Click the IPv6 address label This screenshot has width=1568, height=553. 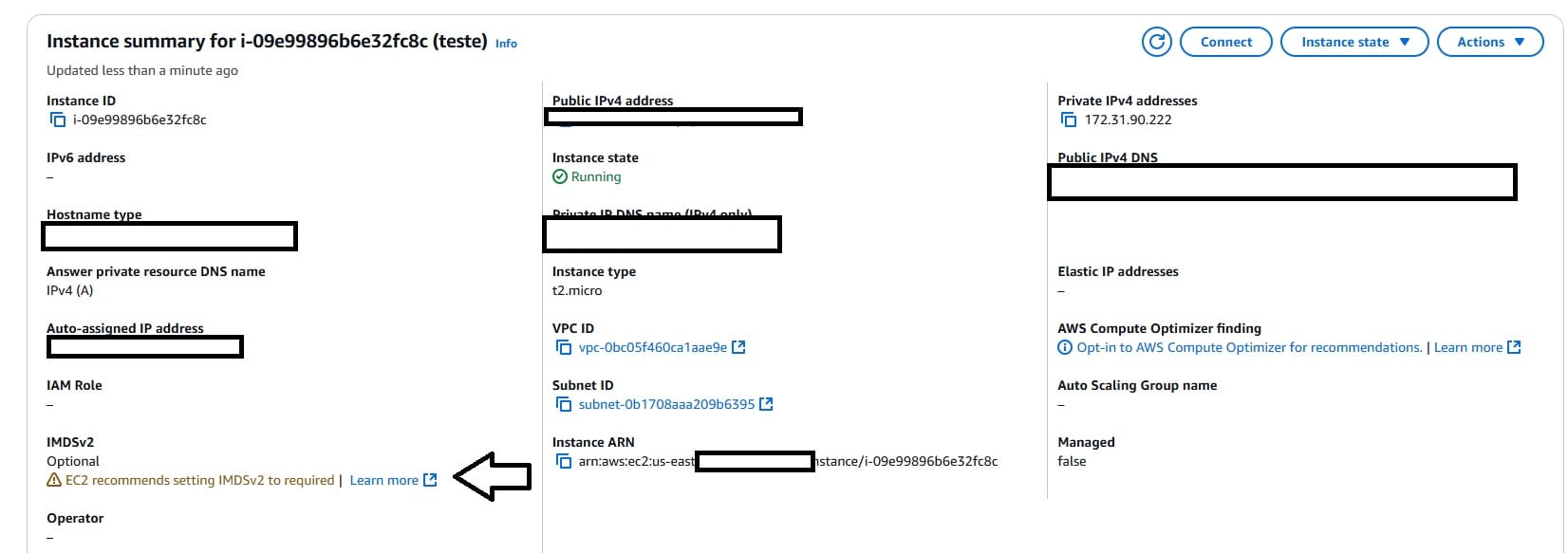[x=85, y=157]
